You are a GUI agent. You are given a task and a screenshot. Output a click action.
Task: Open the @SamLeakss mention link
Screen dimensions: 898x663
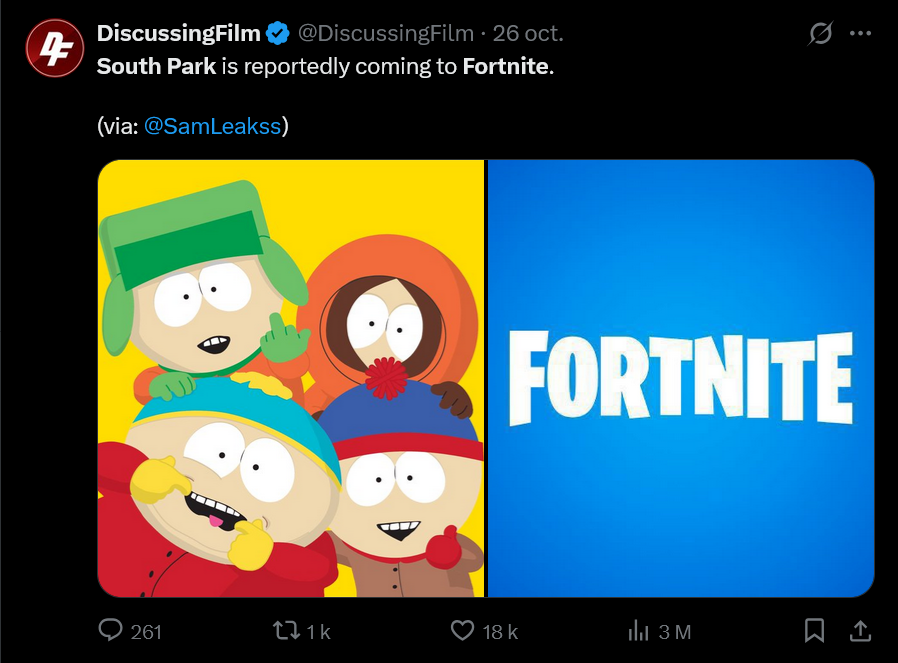point(212,126)
